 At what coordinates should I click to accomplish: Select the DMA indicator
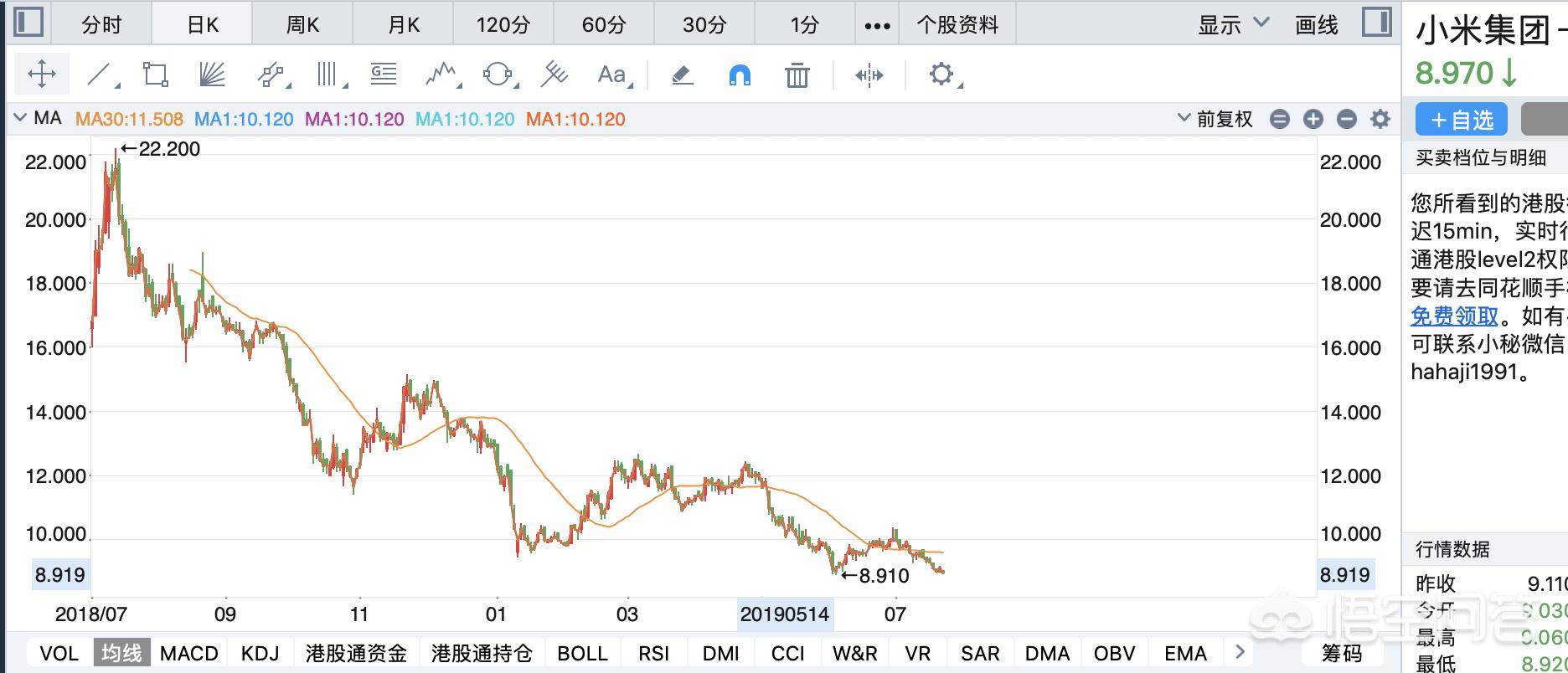1047,653
